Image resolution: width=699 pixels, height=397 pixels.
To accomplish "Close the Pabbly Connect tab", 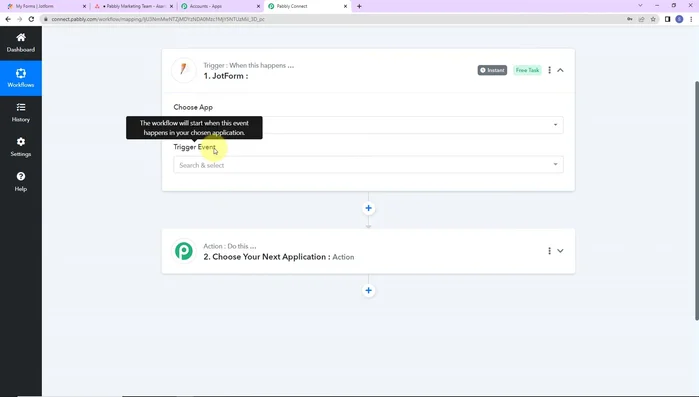I will [x=345, y=6].
